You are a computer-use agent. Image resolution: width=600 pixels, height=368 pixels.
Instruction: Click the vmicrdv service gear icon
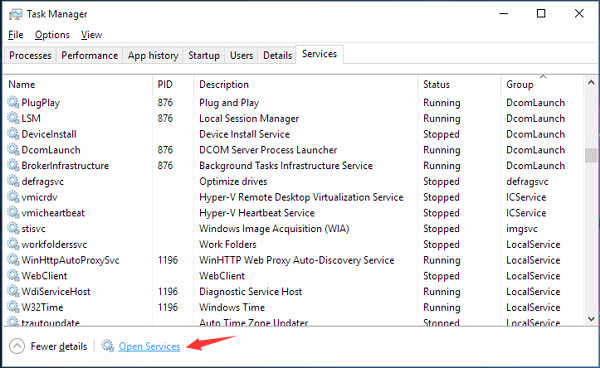13,197
